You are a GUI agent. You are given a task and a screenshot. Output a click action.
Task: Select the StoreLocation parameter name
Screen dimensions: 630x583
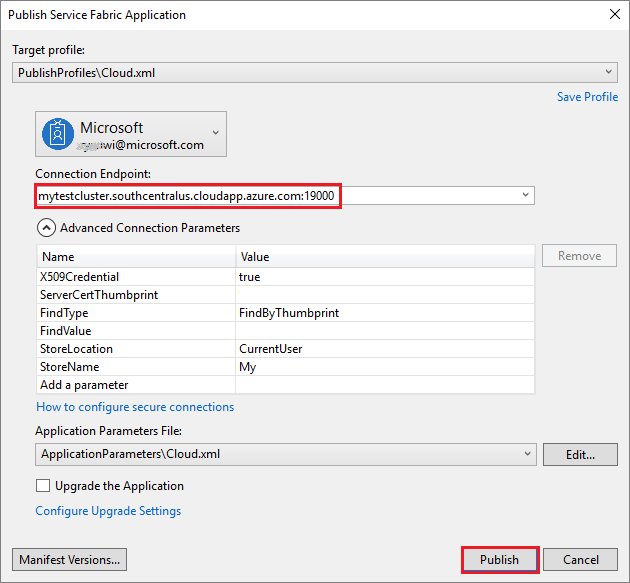click(136, 349)
